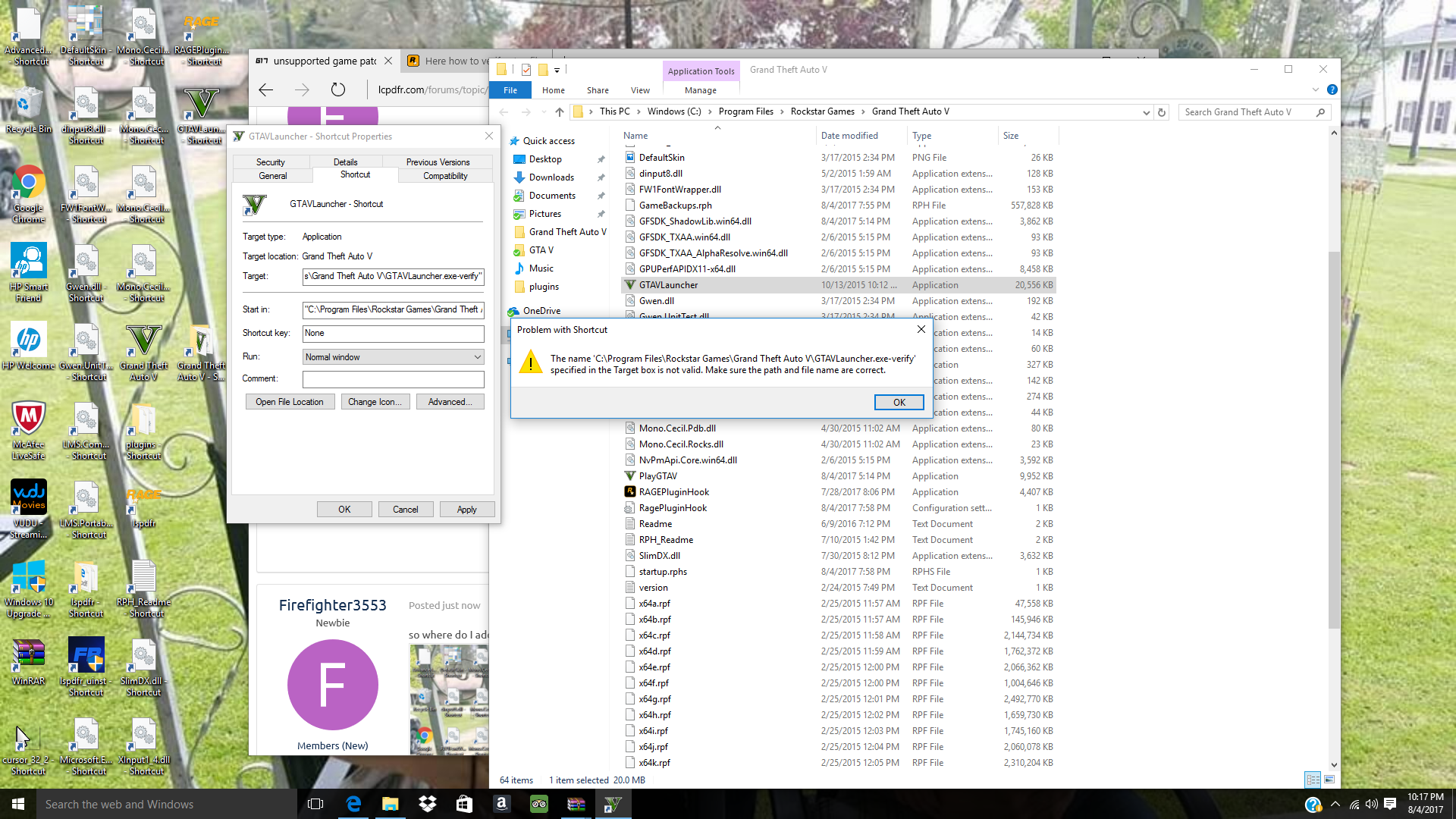This screenshot has width=1456, height=819.
Task: Open Microsoft Edge from taskbar
Action: pyautogui.click(x=353, y=804)
